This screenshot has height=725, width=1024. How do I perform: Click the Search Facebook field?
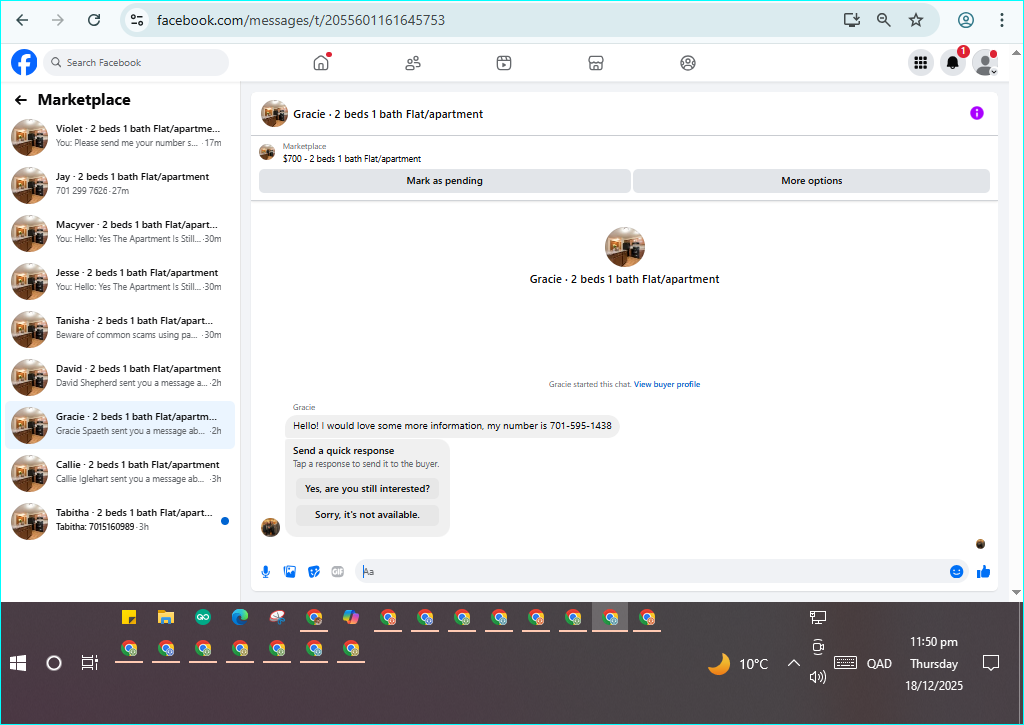(136, 63)
